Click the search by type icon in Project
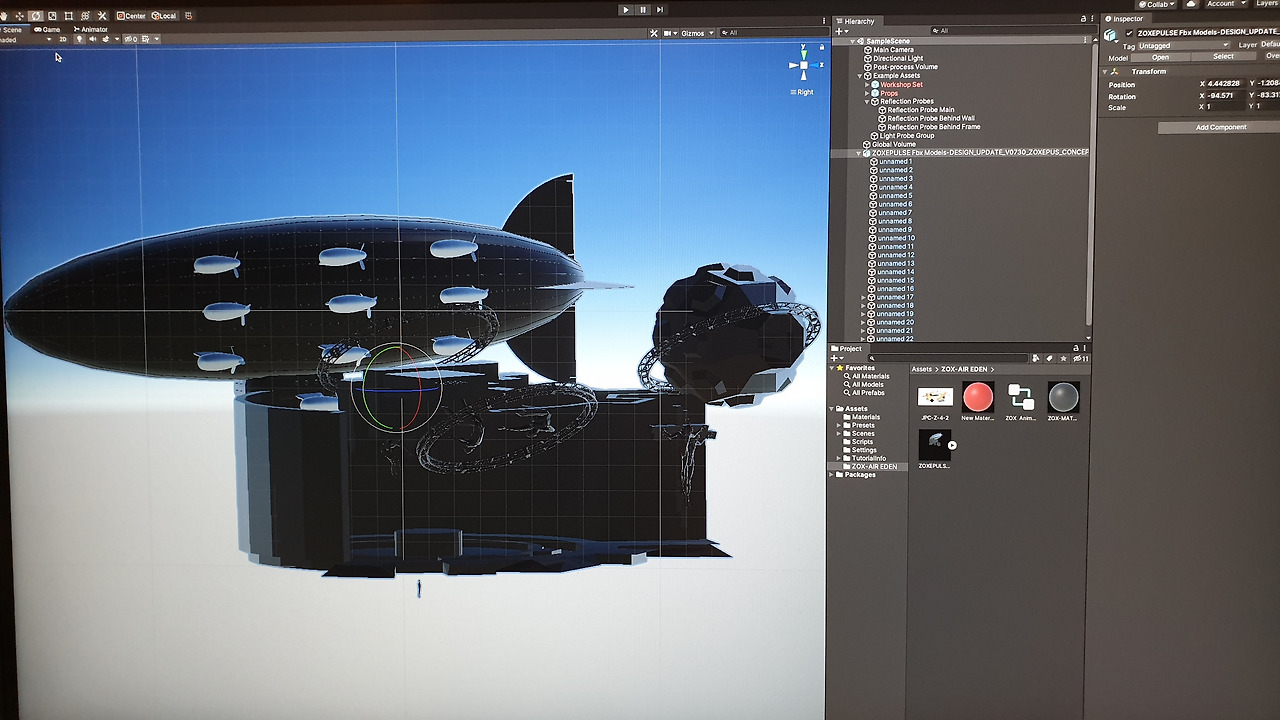 pos(1036,358)
